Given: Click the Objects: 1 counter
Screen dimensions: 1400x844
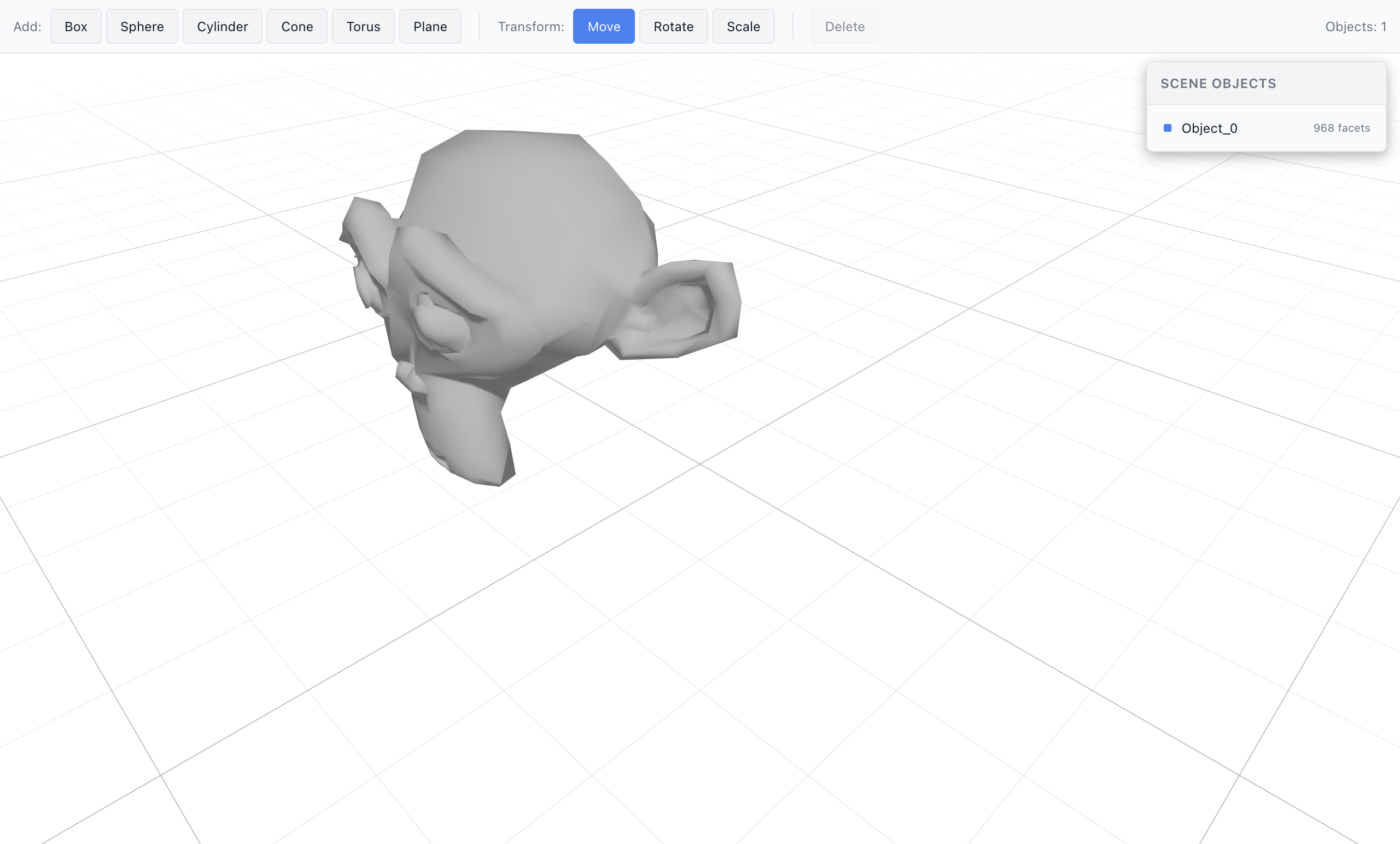Looking at the screenshot, I should click(1356, 26).
